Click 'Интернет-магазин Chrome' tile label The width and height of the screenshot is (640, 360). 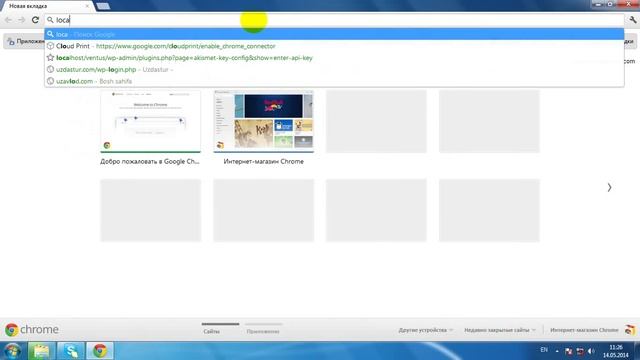pyautogui.click(x=264, y=161)
